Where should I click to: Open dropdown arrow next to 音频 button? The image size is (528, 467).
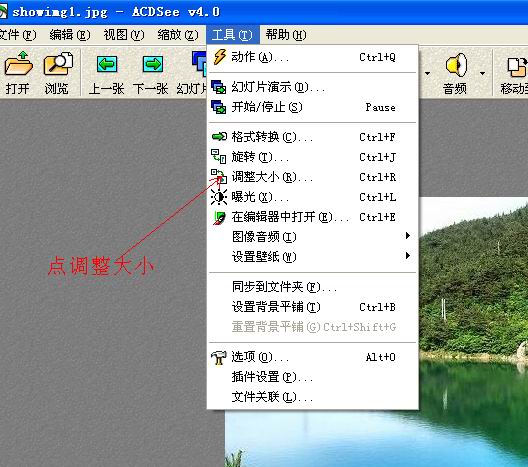point(482,73)
